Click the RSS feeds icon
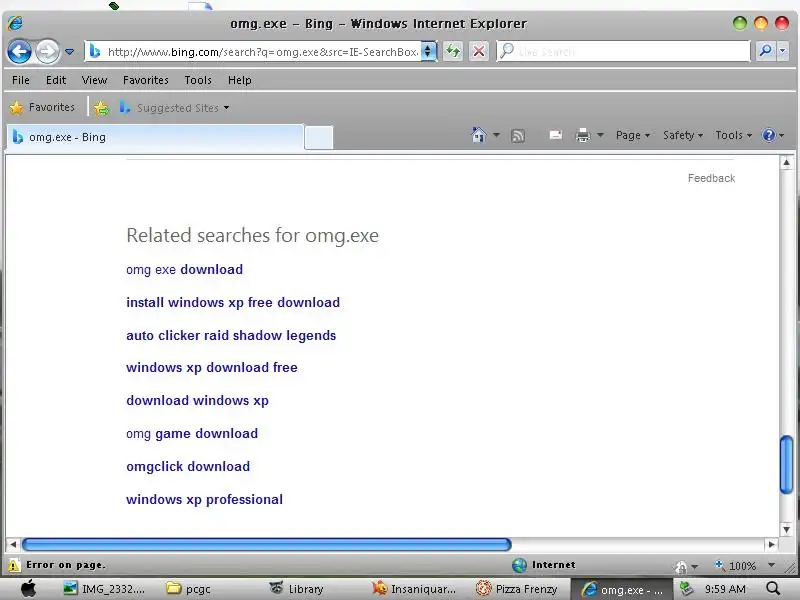 [518, 136]
